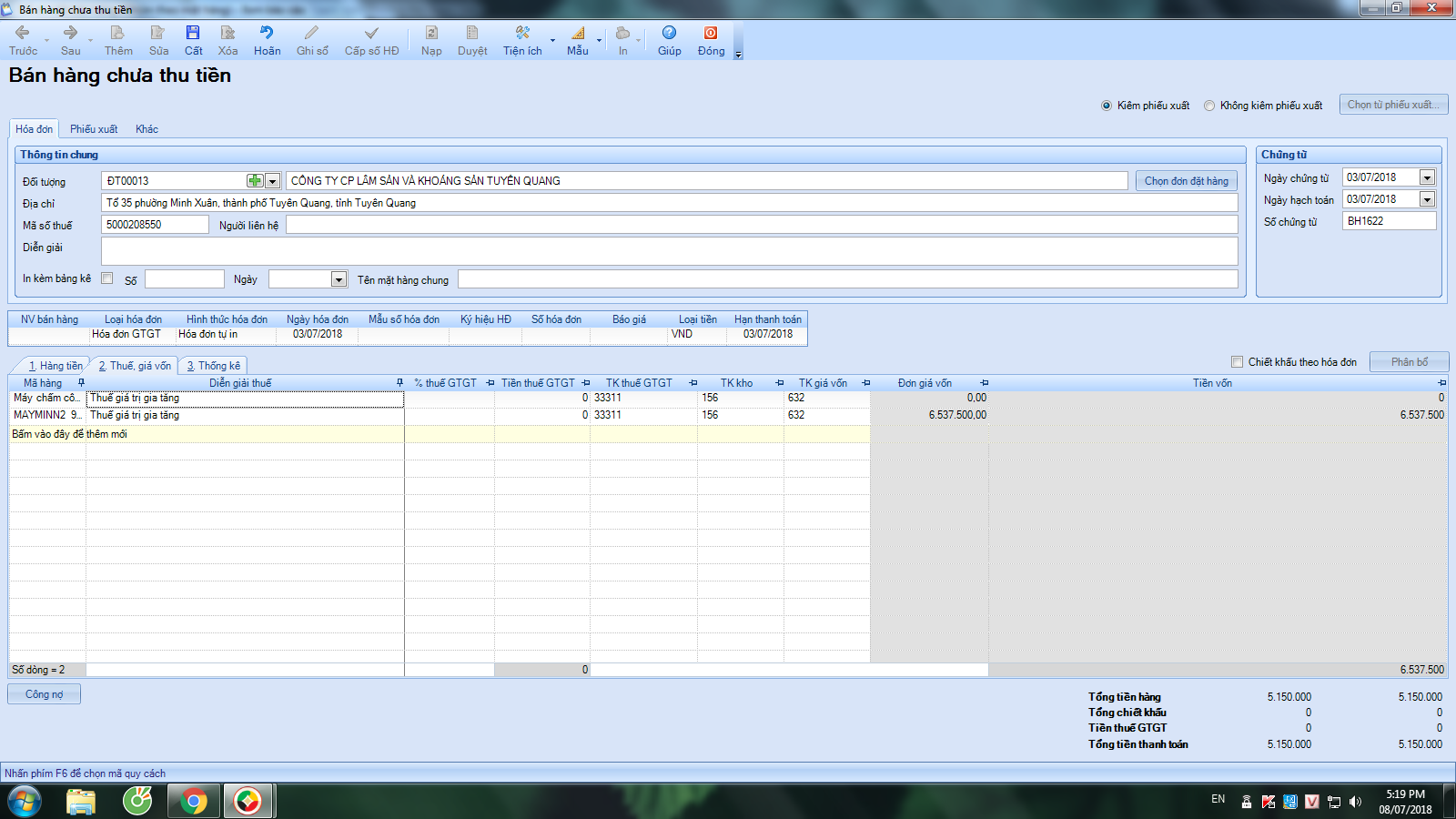Open the 3. Thống kê tab
The height and width of the screenshot is (819, 1456).
[214, 366]
